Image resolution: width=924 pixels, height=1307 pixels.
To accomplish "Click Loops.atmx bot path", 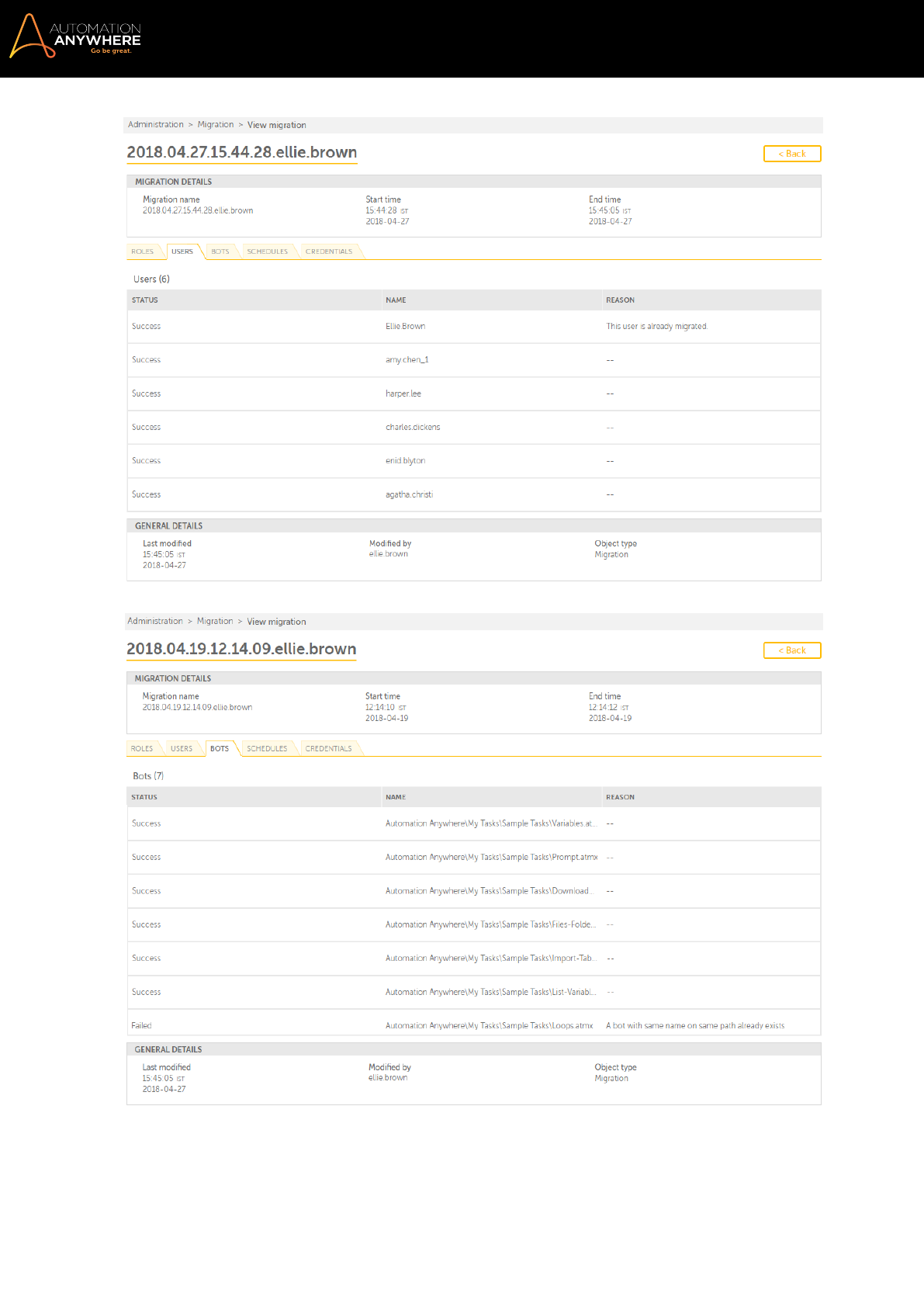I will (x=490, y=1026).
